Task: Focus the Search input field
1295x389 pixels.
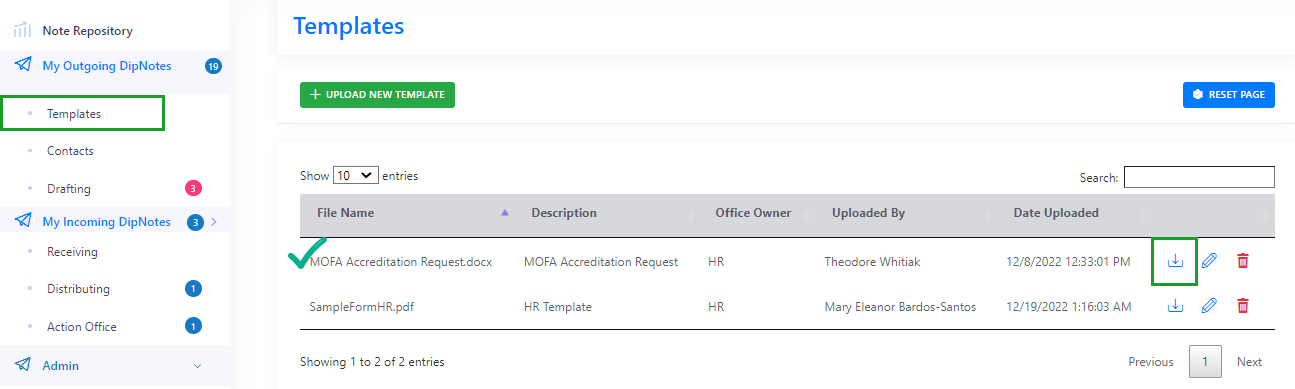Action: coord(1199,177)
